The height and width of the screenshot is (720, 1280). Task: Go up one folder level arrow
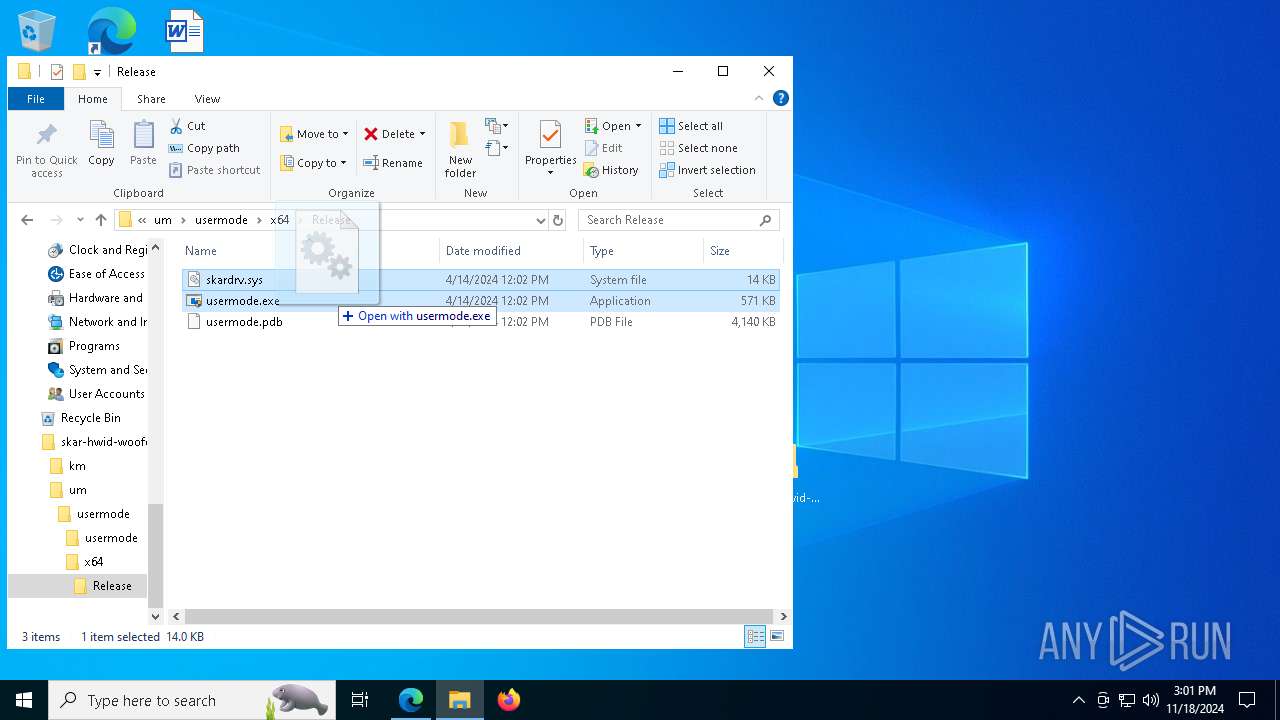click(101, 220)
